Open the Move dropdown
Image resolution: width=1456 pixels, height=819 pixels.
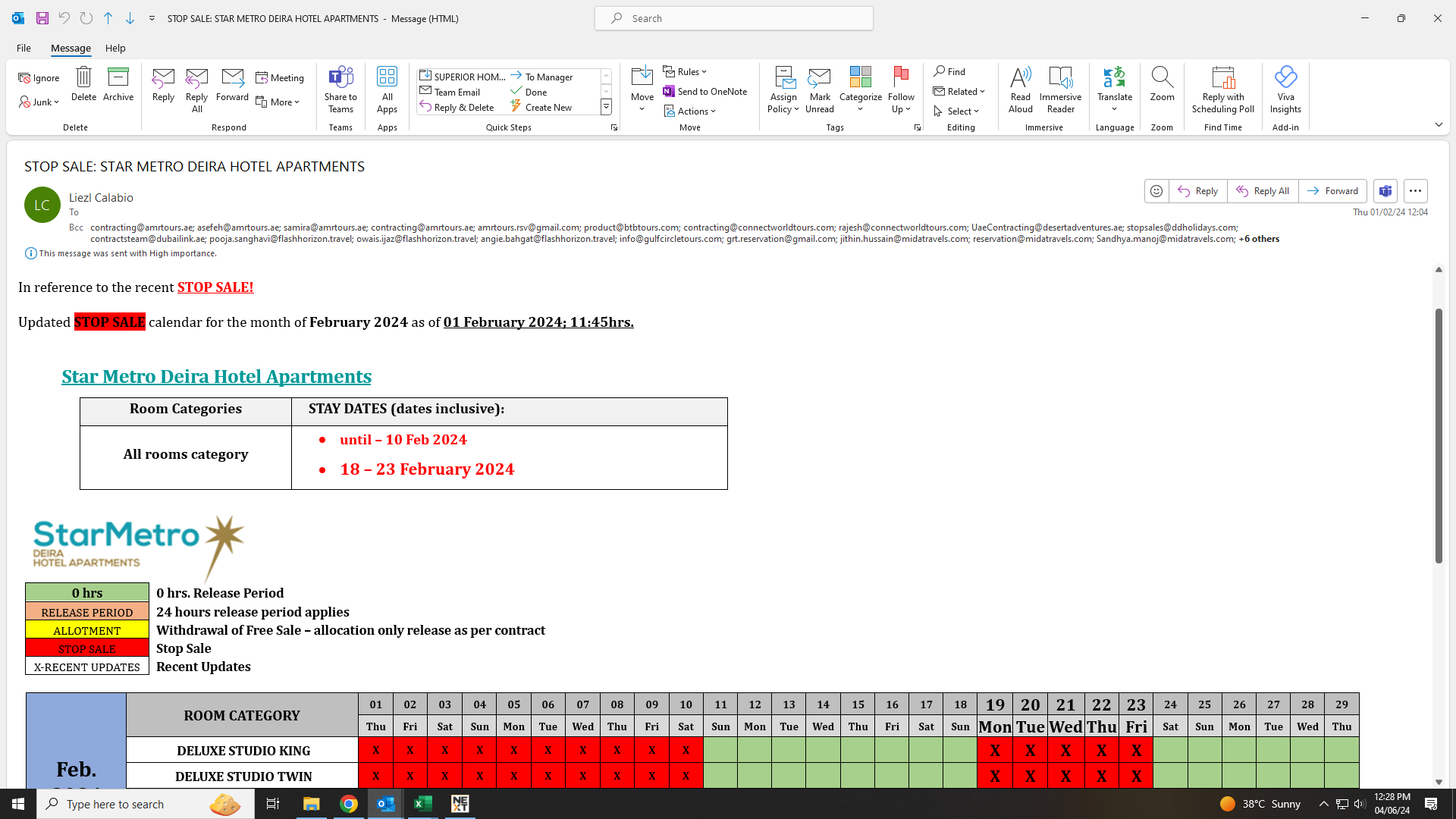pos(642,89)
